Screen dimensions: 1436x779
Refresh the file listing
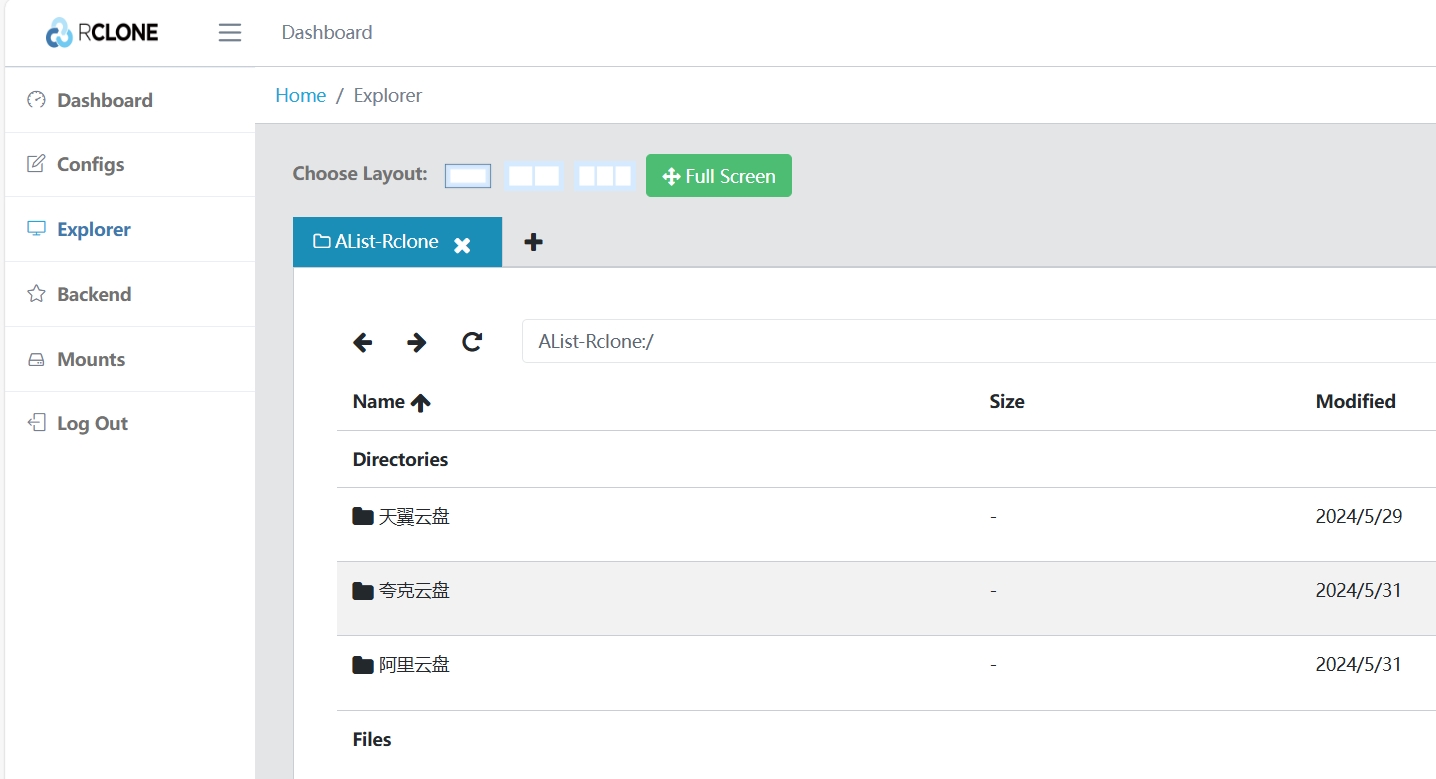[x=472, y=342]
